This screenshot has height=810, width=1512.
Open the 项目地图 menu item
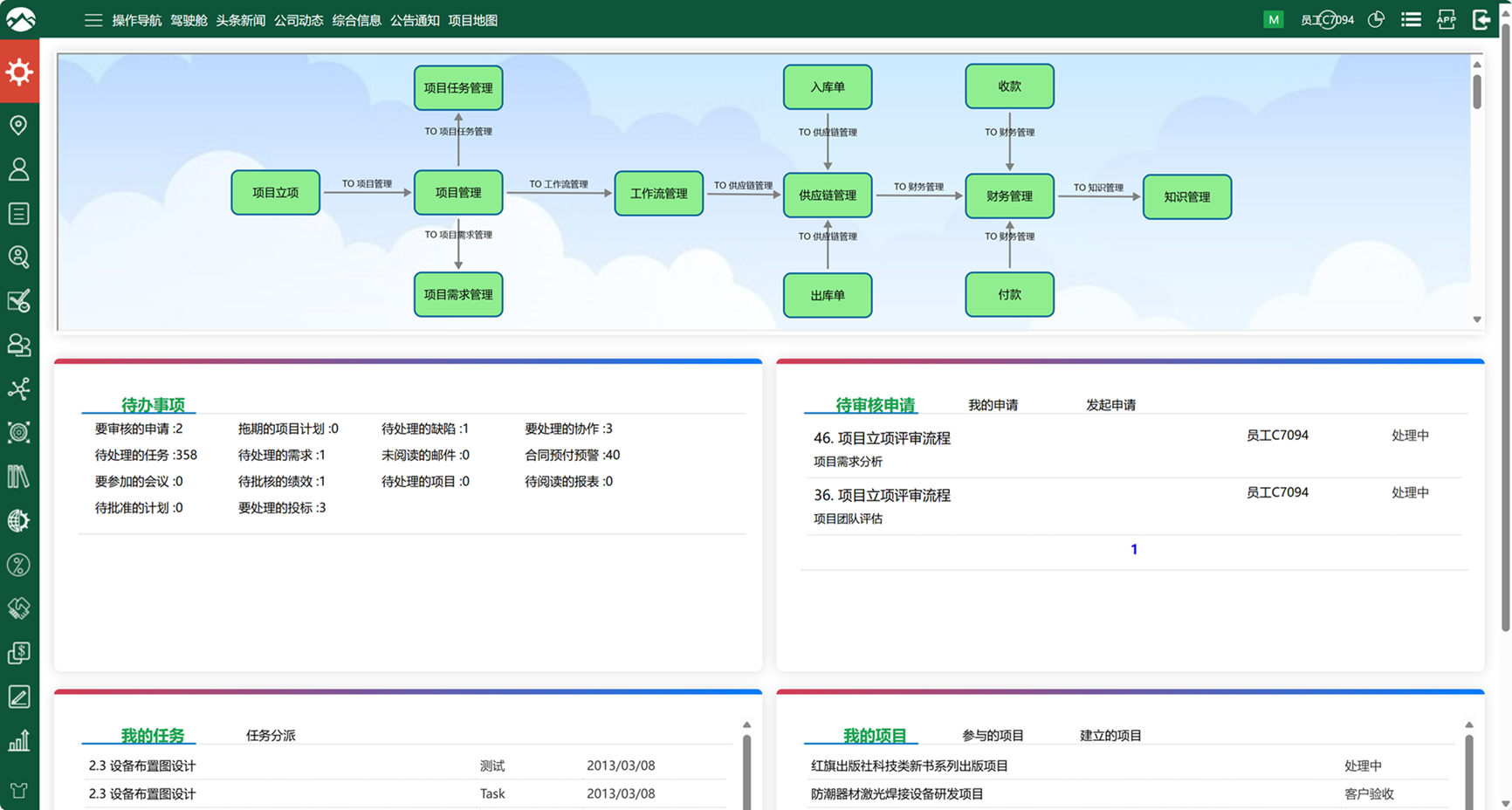click(x=472, y=20)
